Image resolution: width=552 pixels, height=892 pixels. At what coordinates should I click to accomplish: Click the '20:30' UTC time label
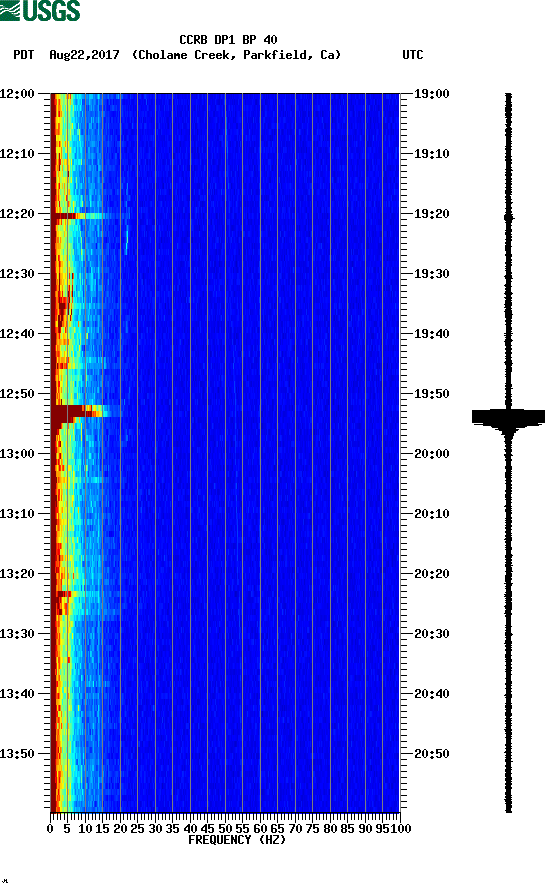(431, 634)
